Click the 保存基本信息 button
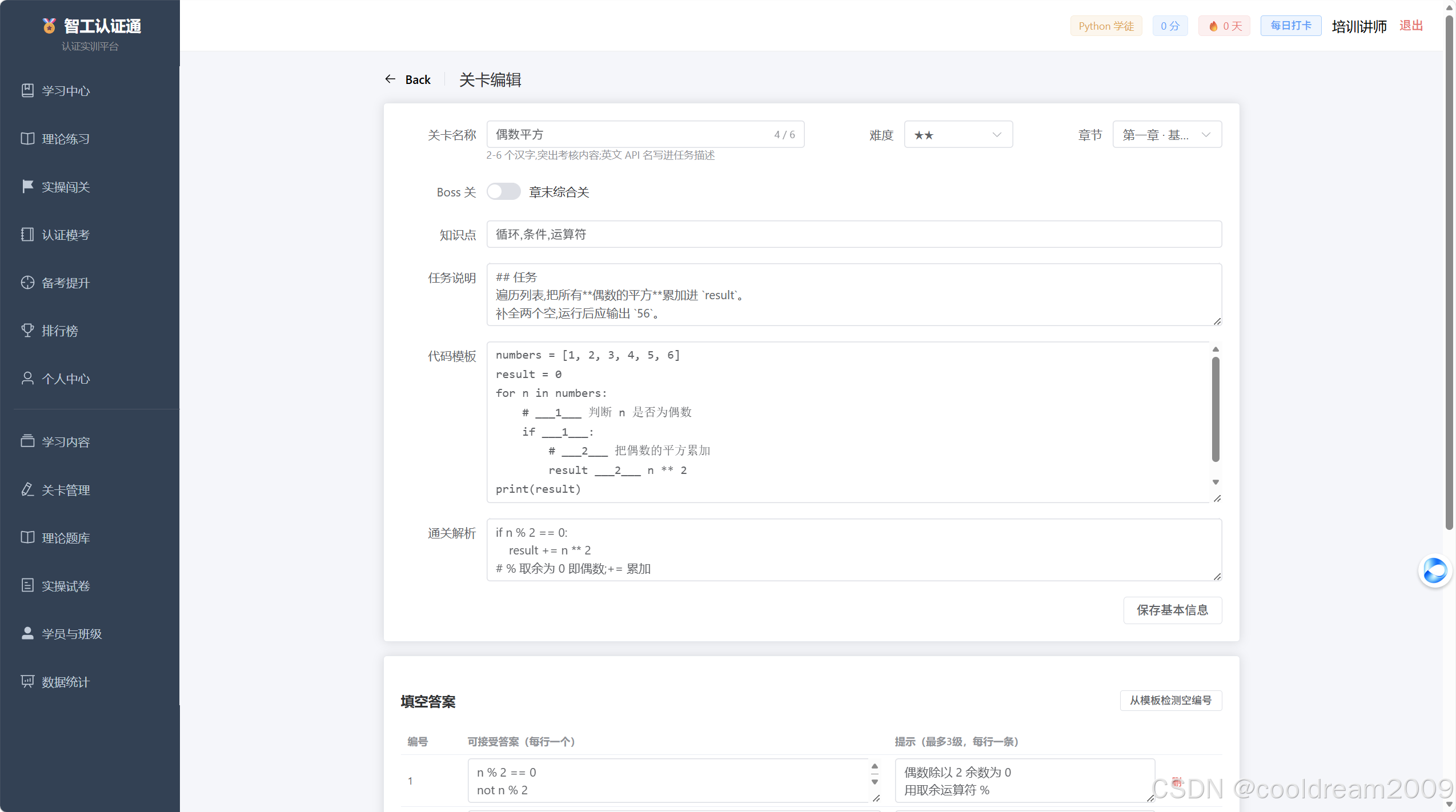Screen dimensions: 1456x812 tap(1172, 610)
